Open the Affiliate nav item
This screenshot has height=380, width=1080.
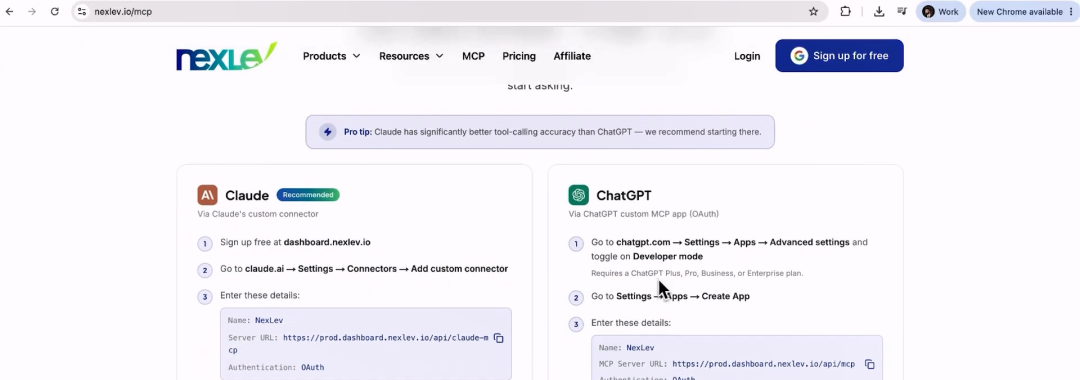(x=572, y=56)
